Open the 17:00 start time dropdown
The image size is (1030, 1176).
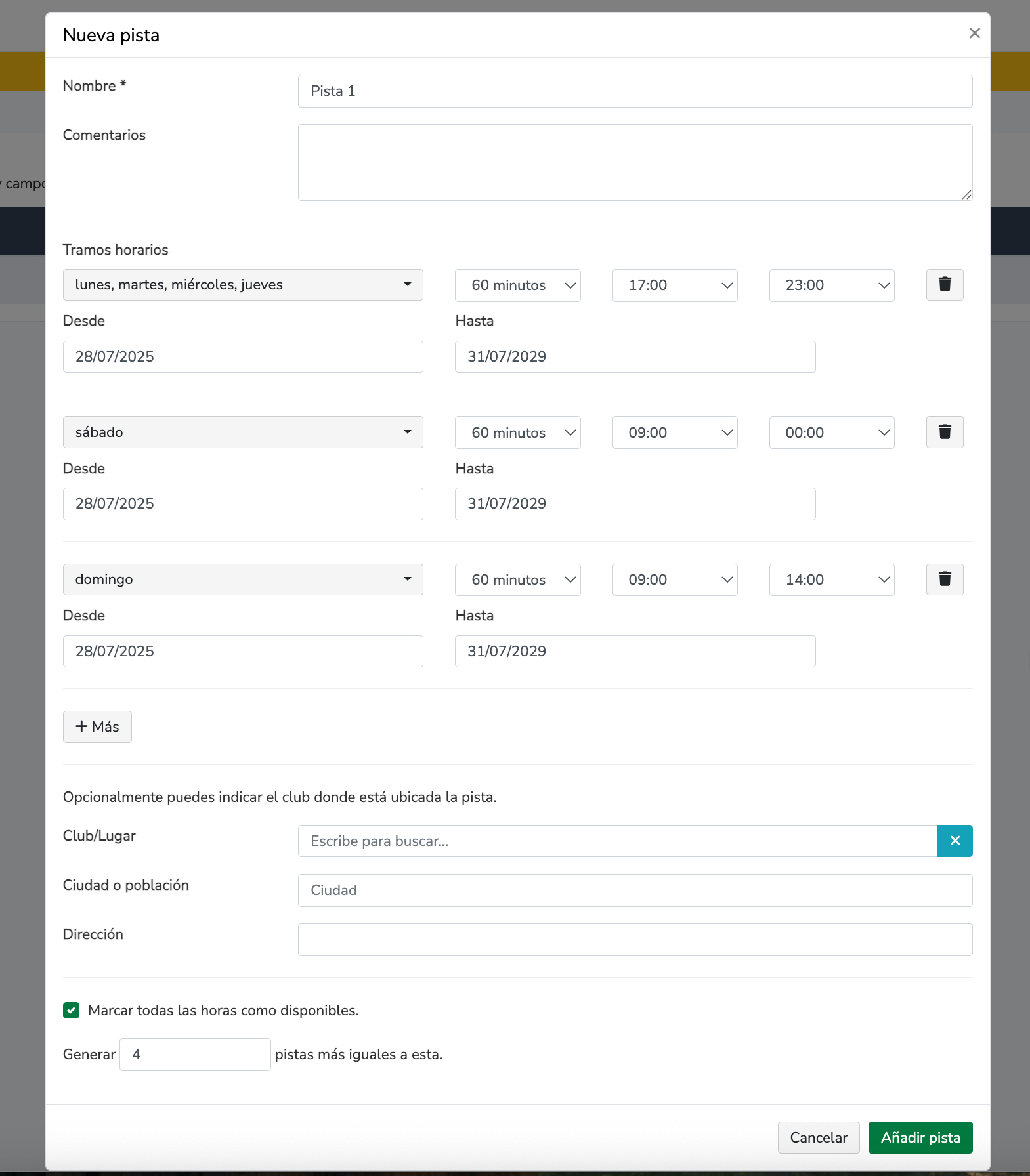674,285
